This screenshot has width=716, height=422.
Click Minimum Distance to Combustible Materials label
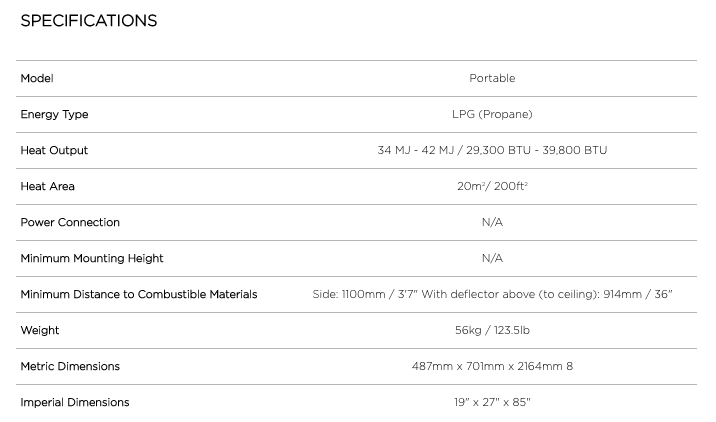139,294
